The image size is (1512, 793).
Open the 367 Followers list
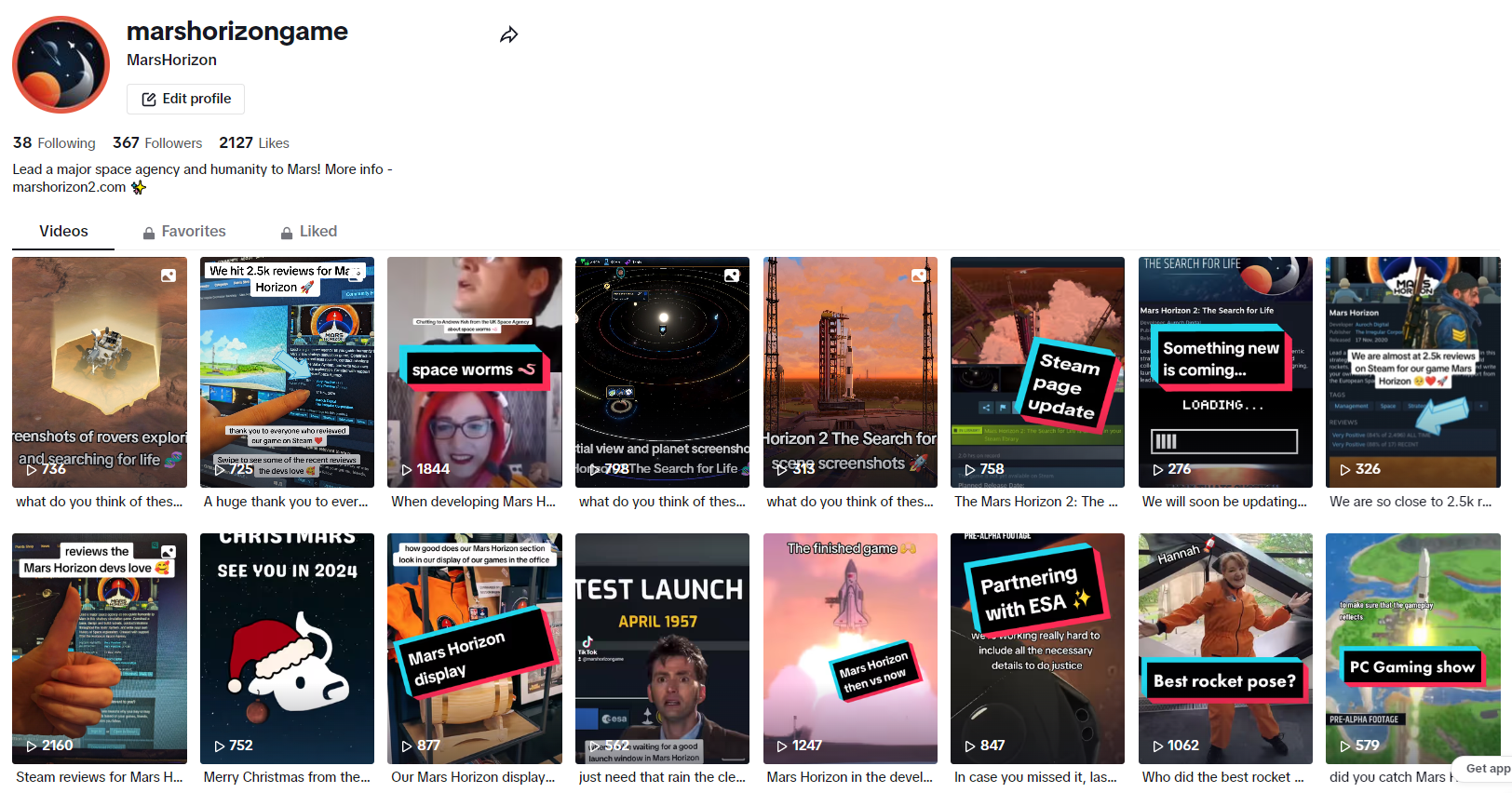[157, 142]
